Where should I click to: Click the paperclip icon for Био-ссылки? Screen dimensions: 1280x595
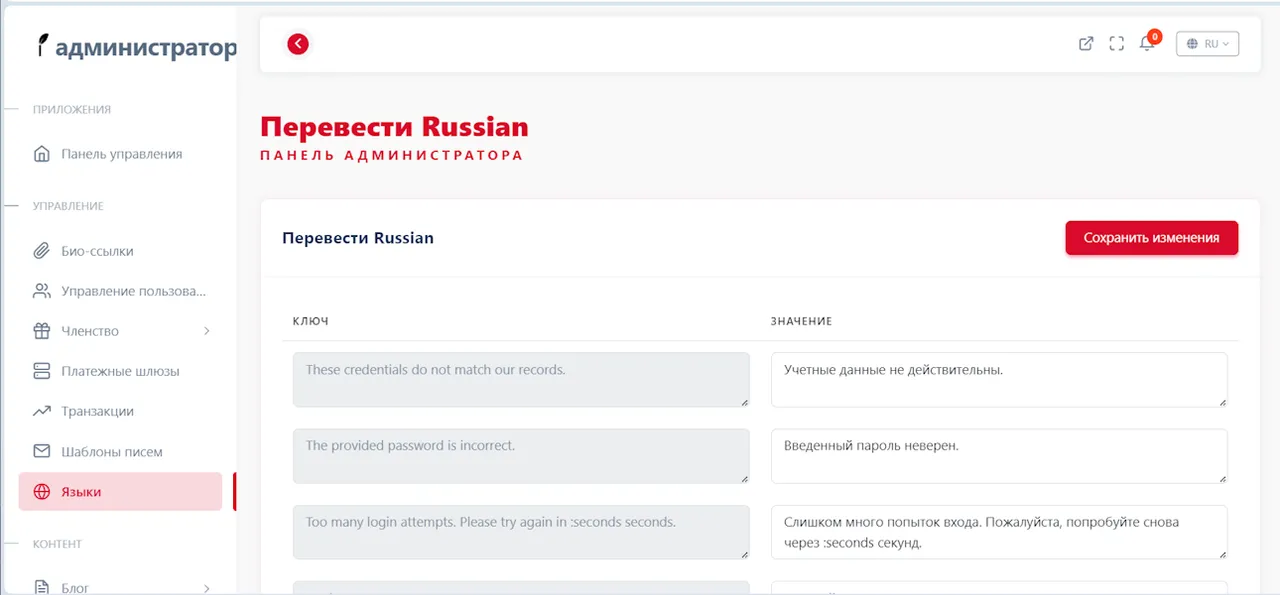42,251
